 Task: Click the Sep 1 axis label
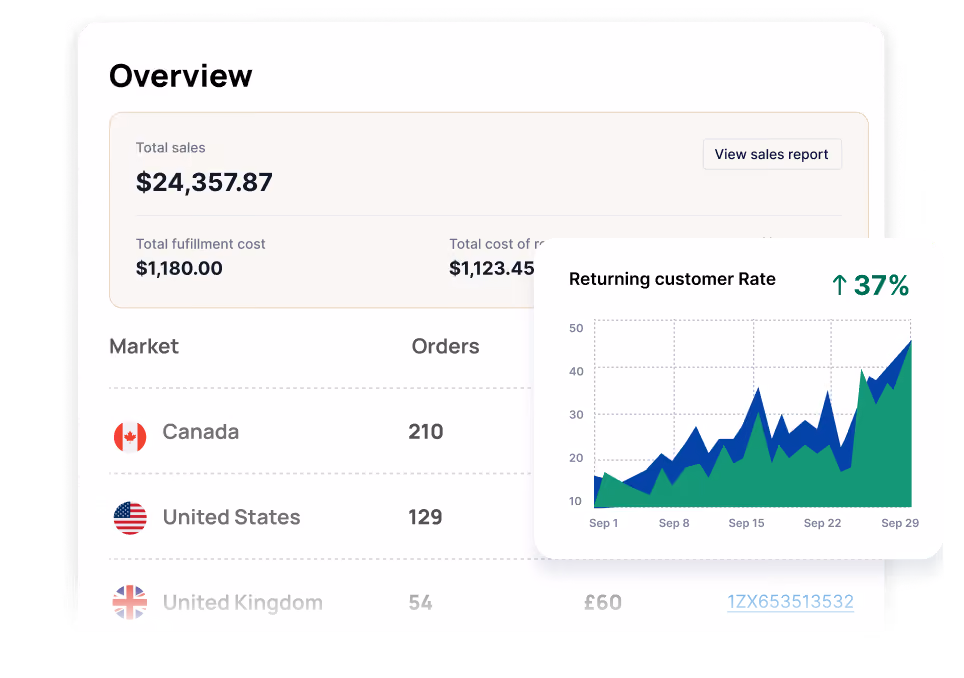pyautogui.click(x=603, y=523)
